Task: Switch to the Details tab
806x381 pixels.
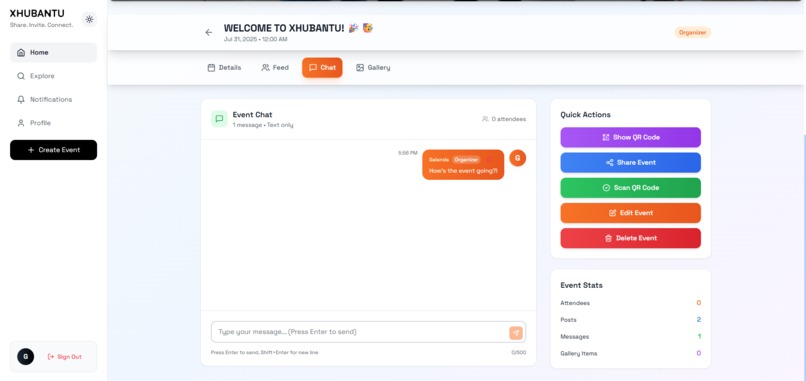Action: (224, 67)
